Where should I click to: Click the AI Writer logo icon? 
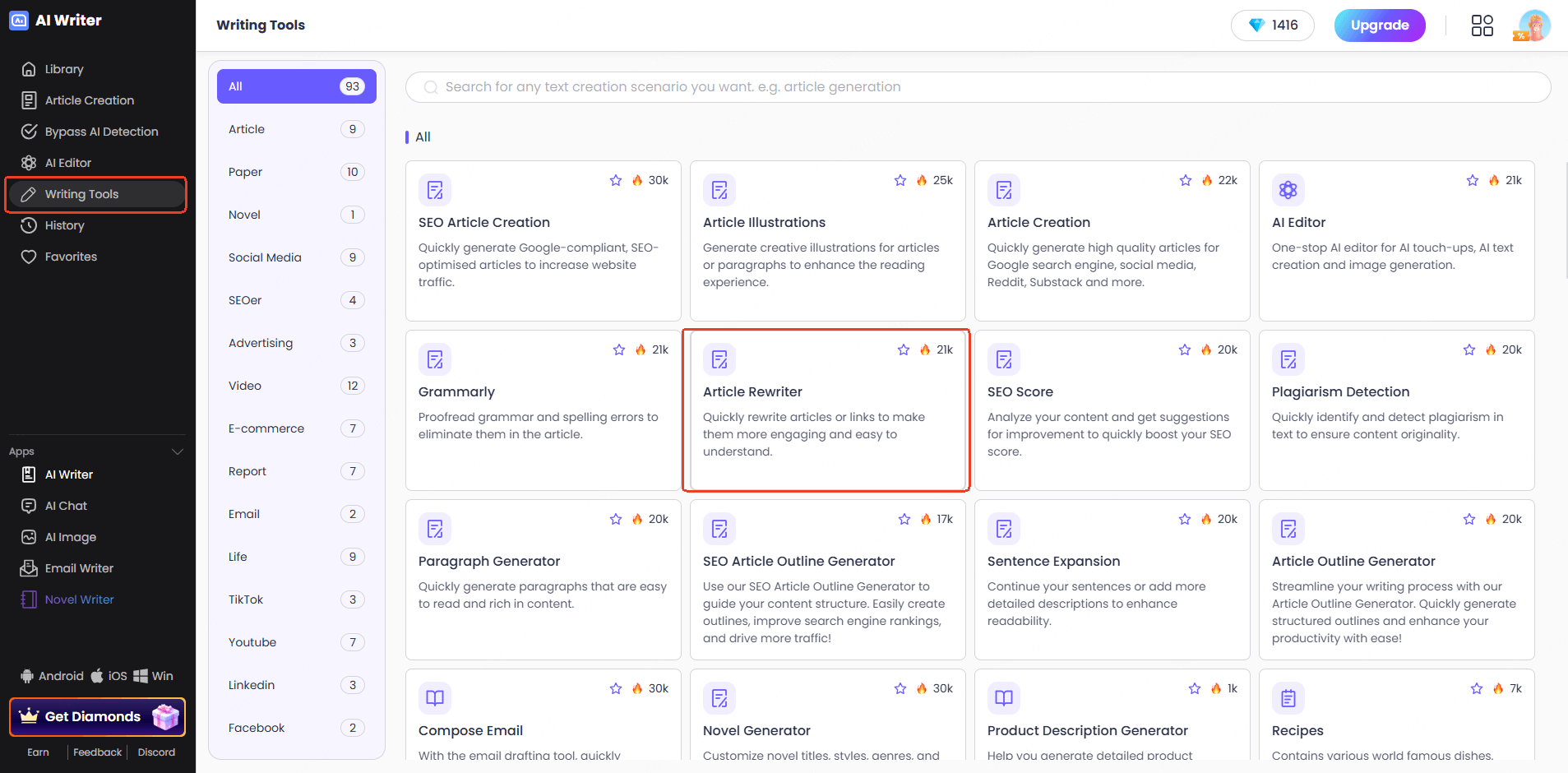click(x=19, y=21)
